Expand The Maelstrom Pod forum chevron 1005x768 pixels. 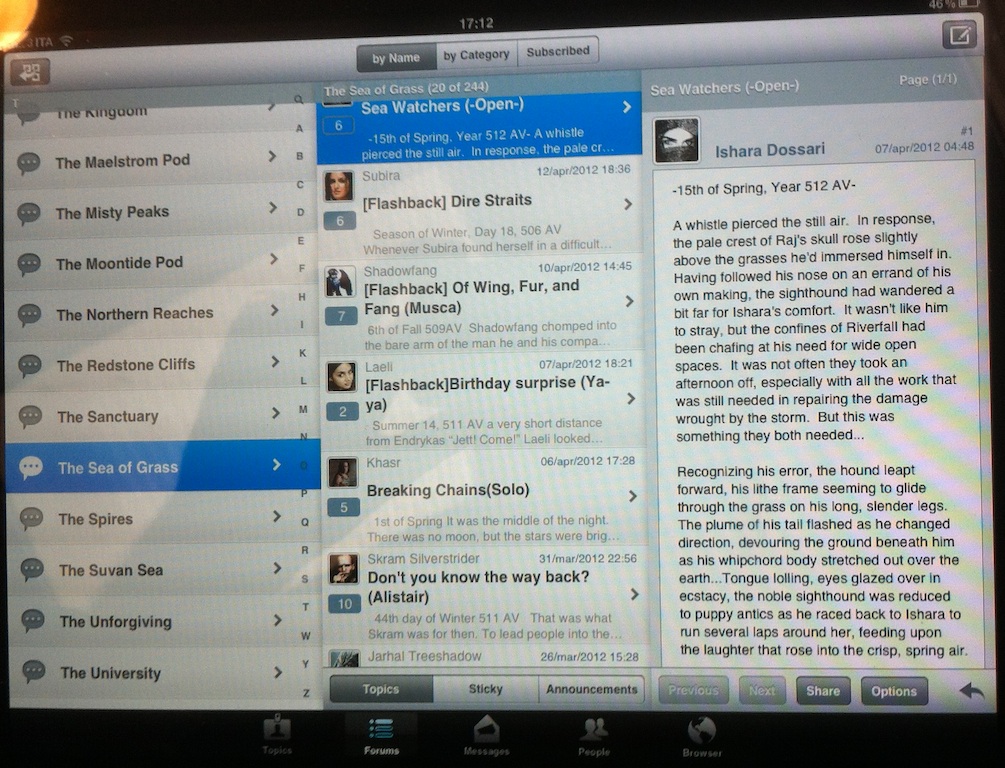(x=272, y=157)
